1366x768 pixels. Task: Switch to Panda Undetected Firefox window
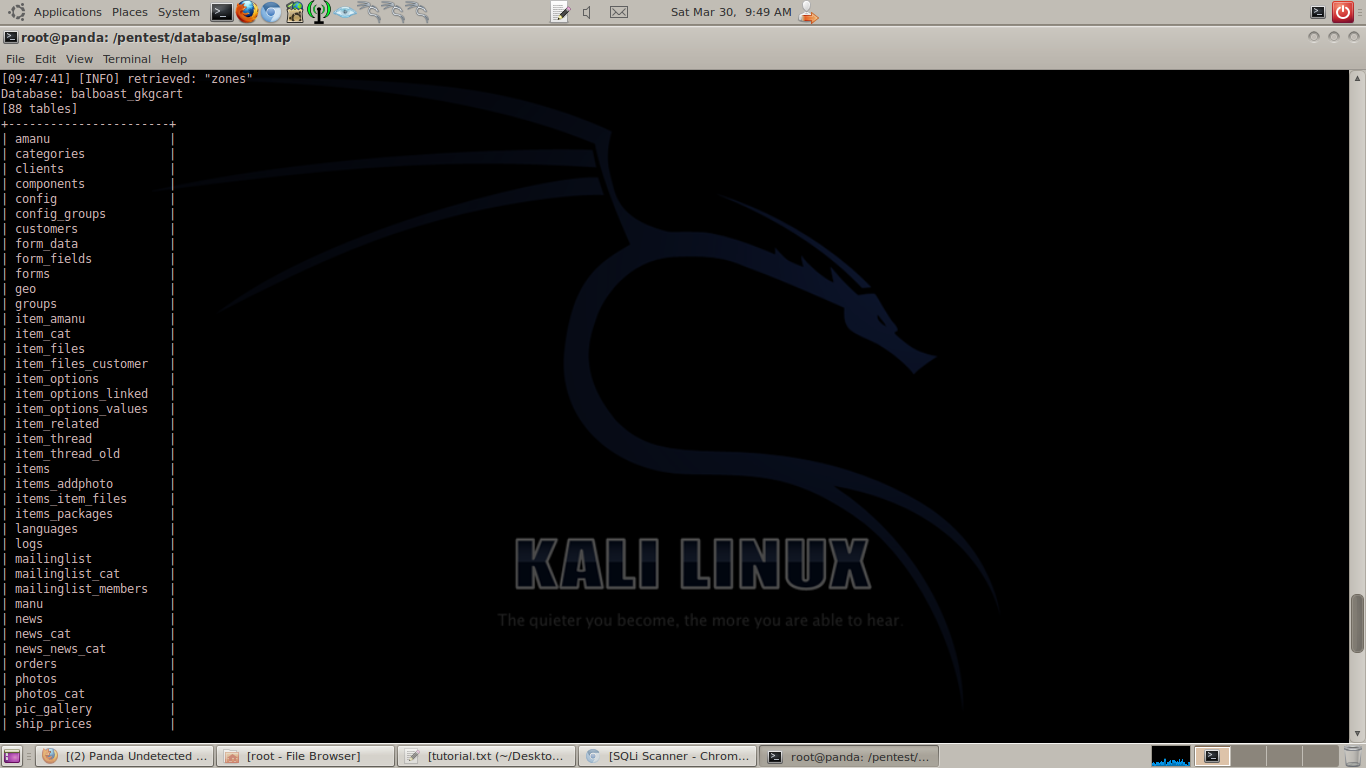[126, 756]
